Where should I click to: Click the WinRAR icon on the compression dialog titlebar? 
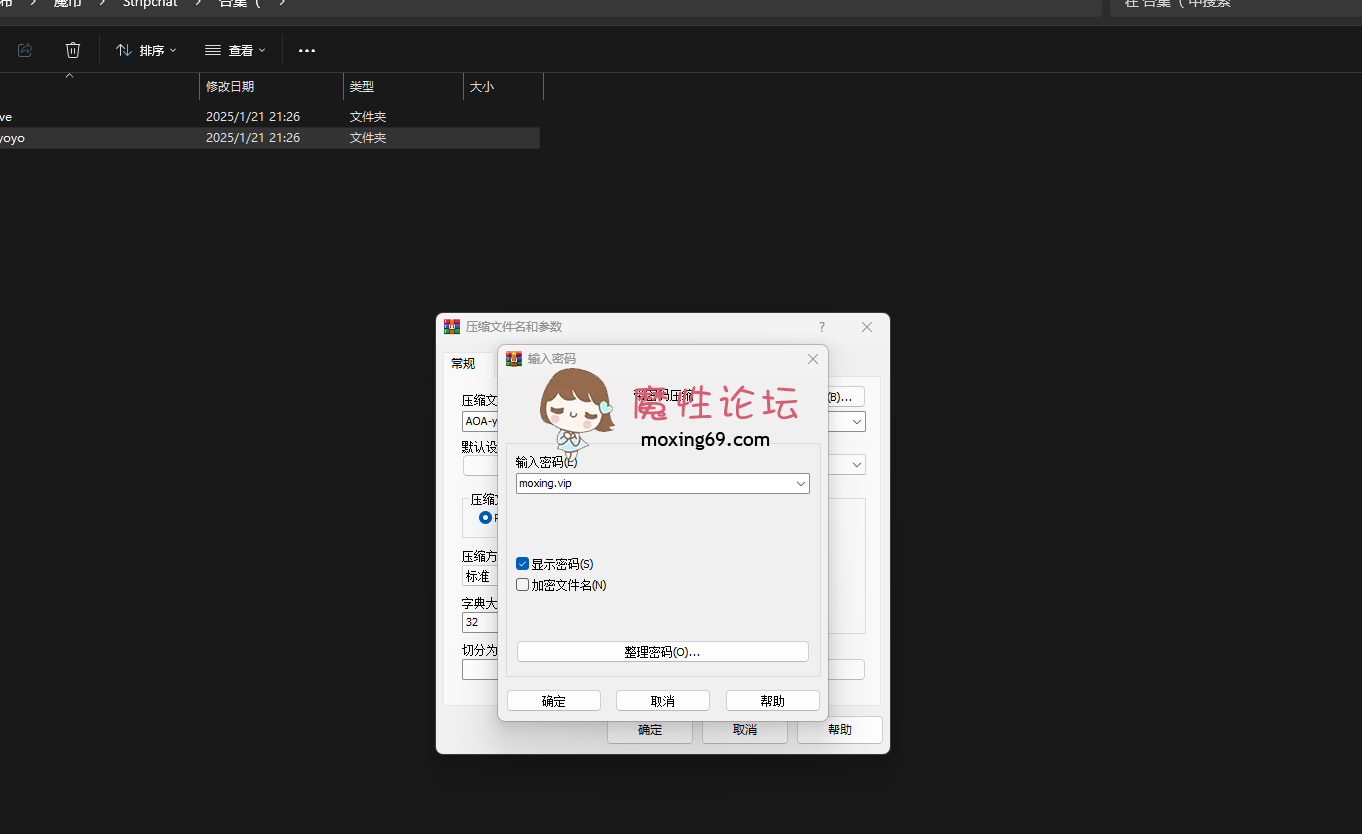click(451, 326)
